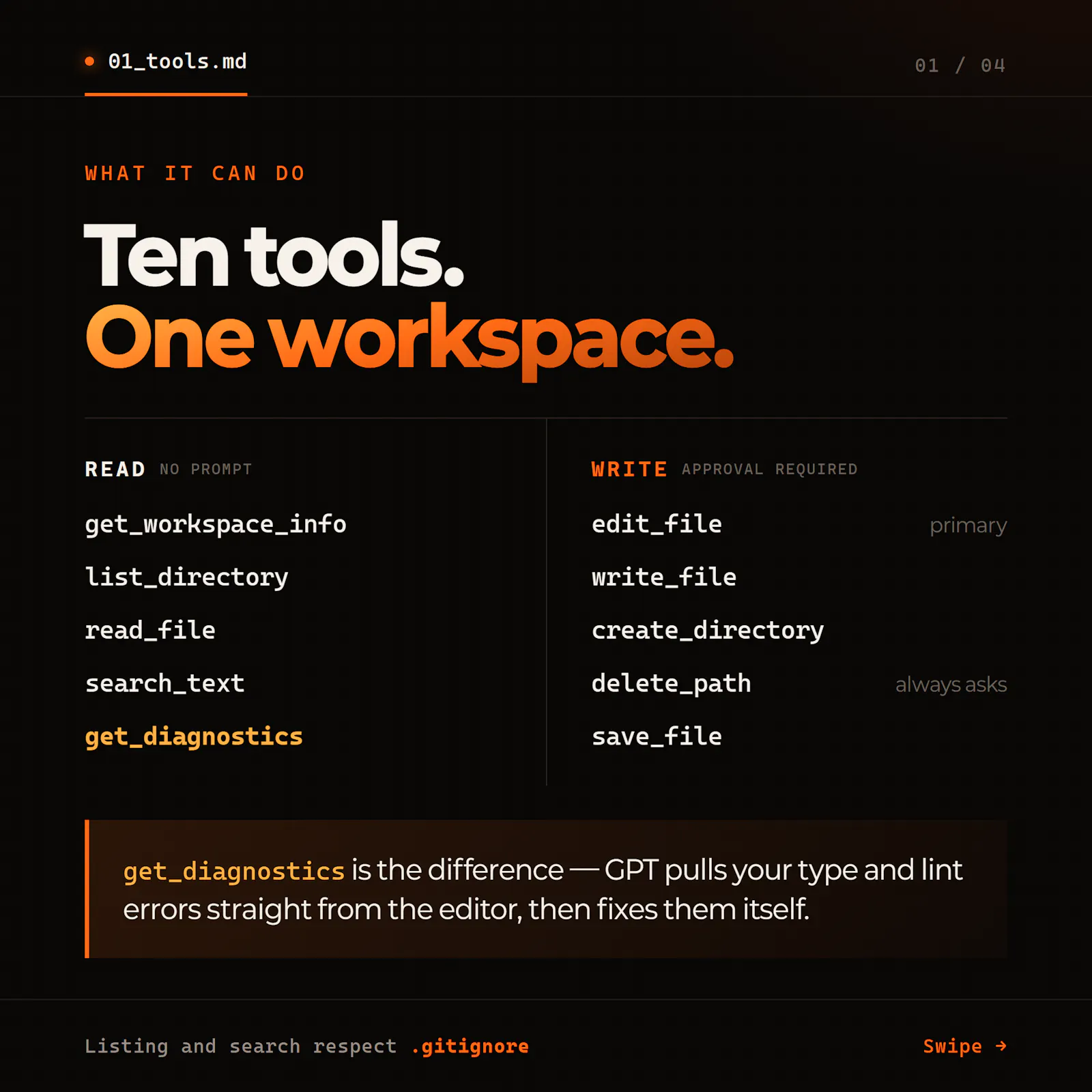The height and width of the screenshot is (1092, 1092).
Task: Select create_directory in the WRITE list
Action: 708,631
